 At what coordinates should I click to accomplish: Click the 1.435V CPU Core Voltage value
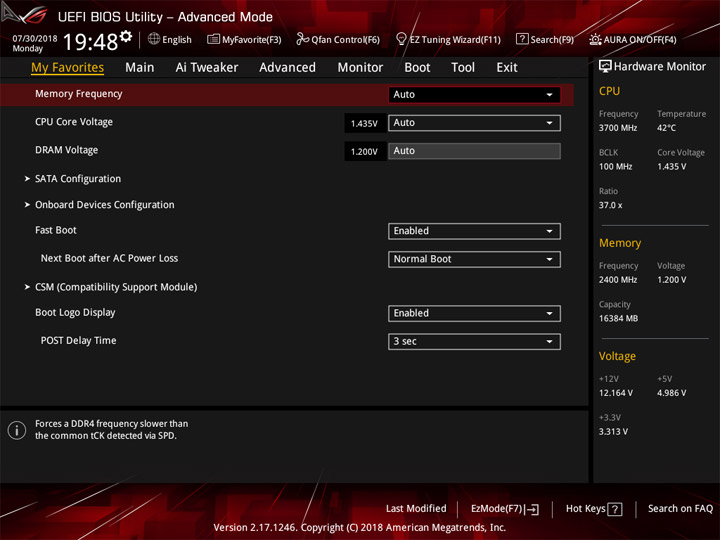click(x=365, y=124)
